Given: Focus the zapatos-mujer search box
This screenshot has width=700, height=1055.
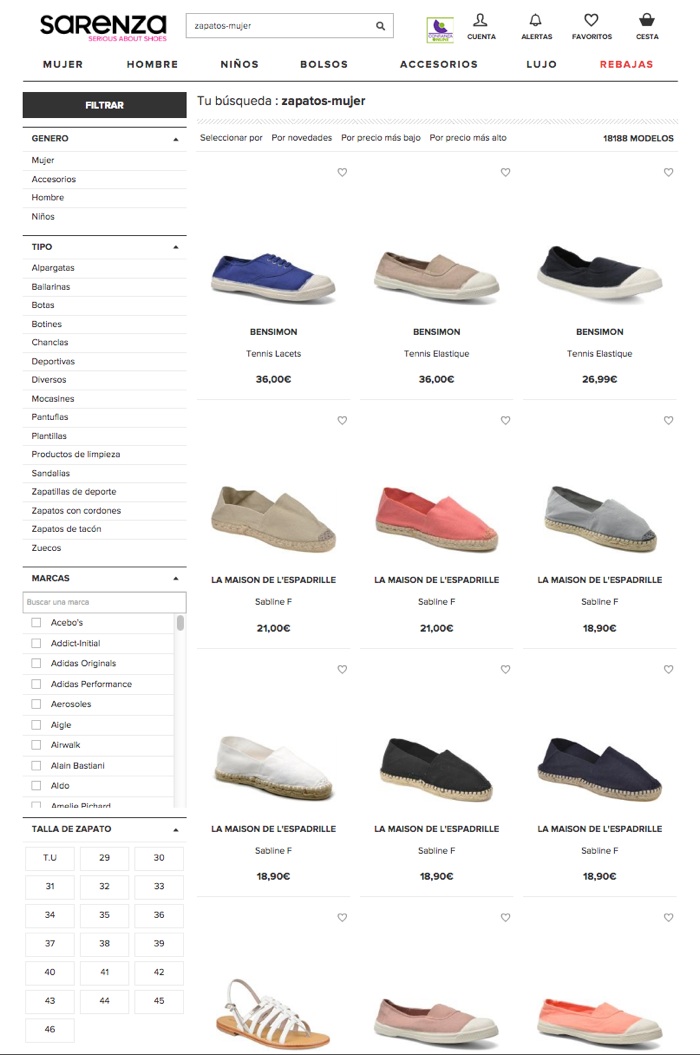Looking at the screenshot, I should (289, 26).
